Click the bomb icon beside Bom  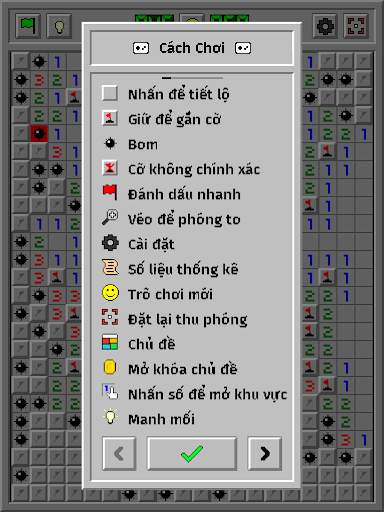point(110,144)
